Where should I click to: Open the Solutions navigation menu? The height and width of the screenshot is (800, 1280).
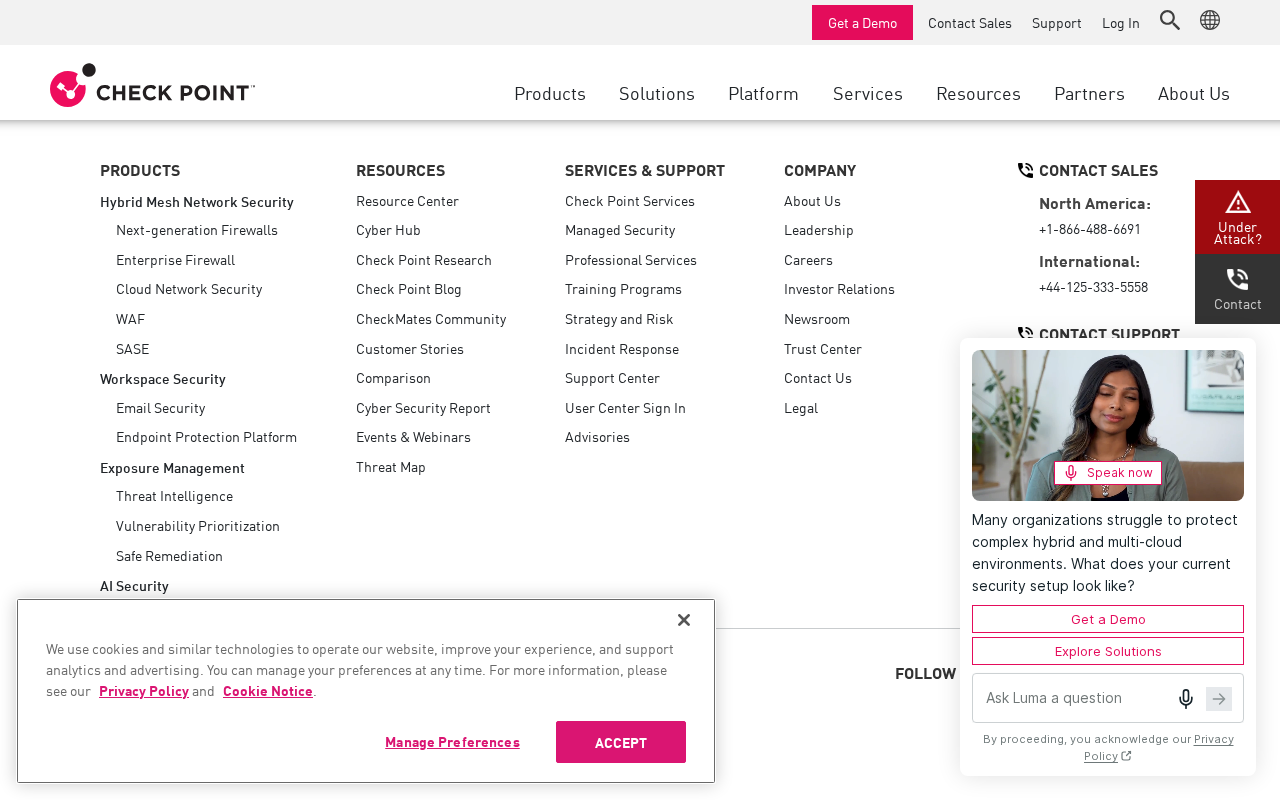click(x=657, y=93)
